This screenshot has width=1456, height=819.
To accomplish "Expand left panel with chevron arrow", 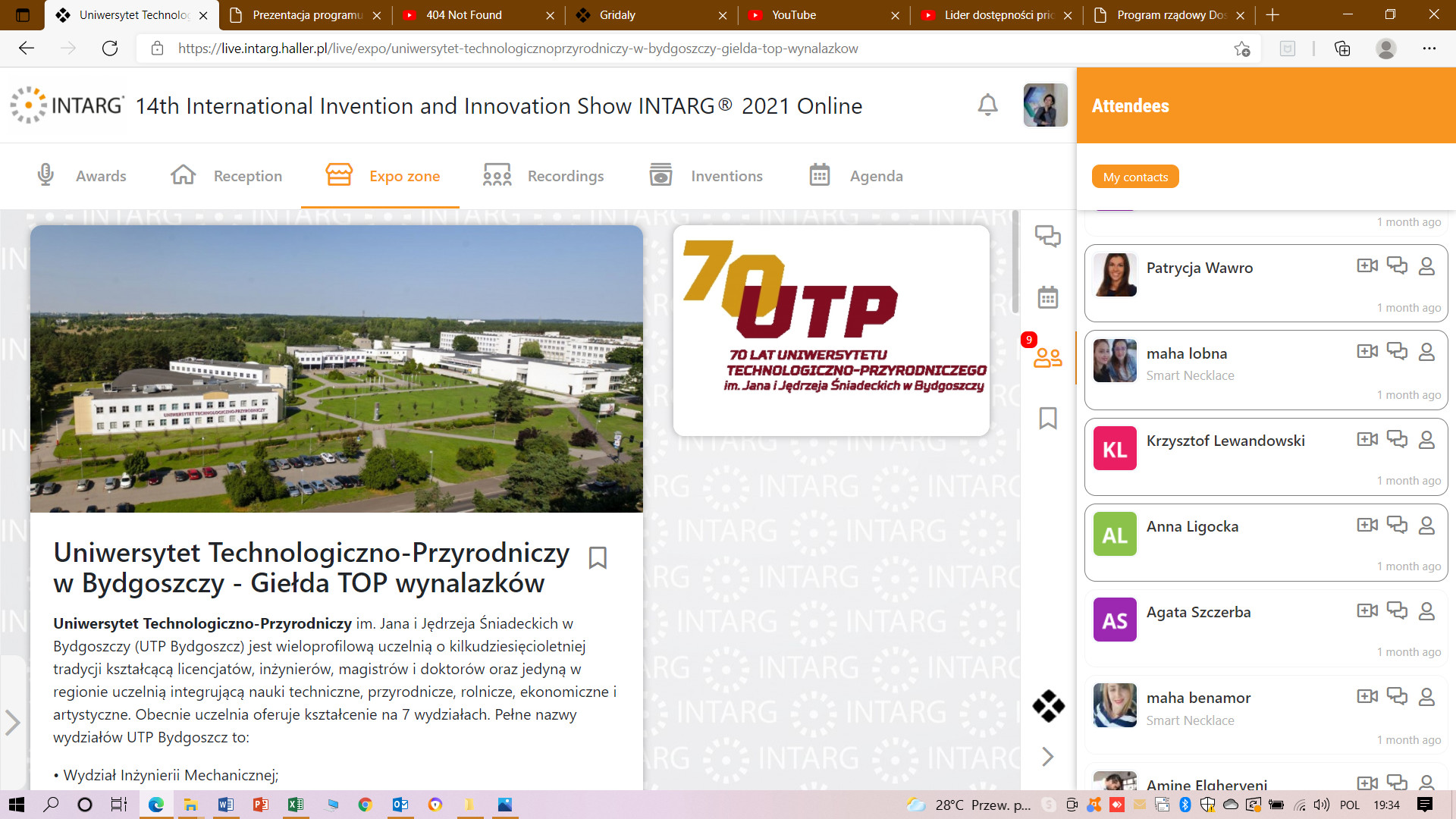I will point(12,722).
